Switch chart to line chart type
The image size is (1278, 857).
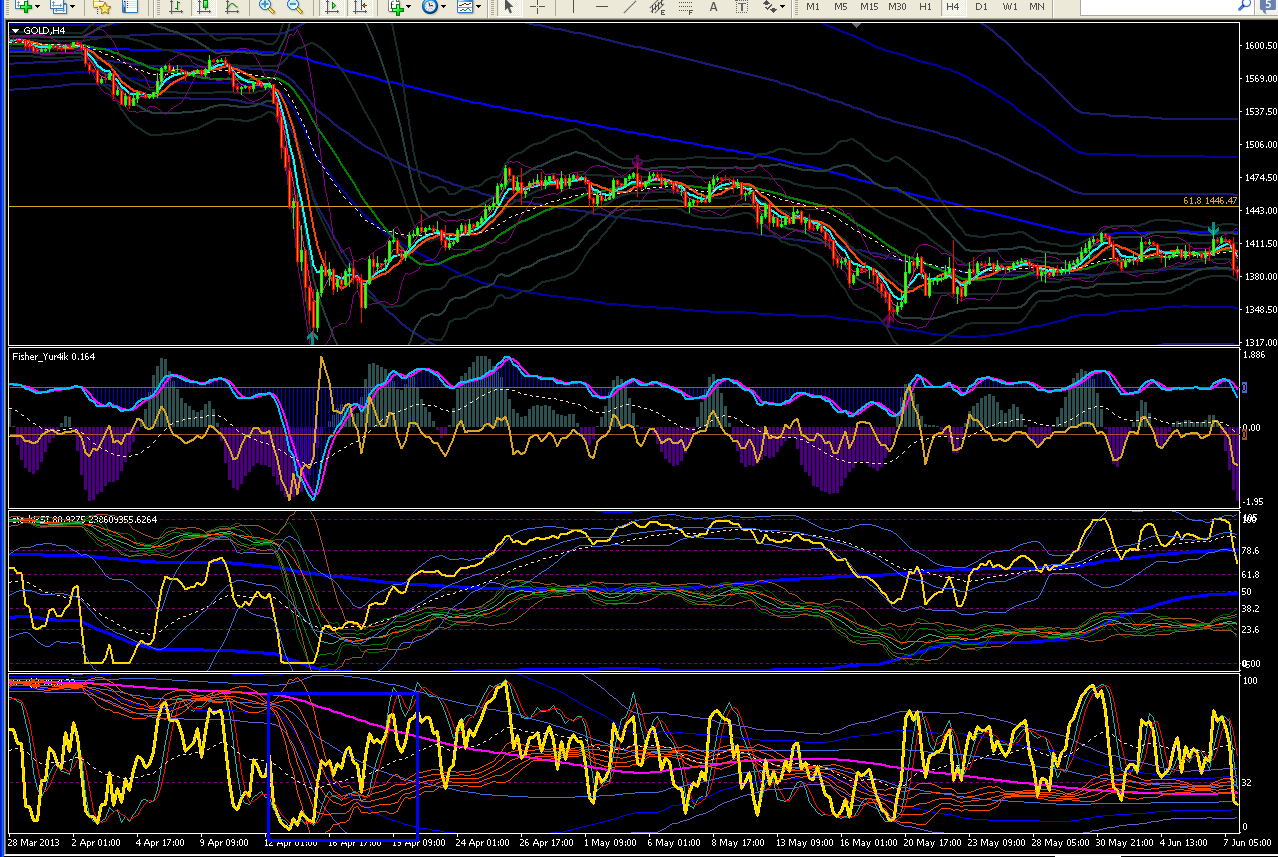tap(232, 7)
